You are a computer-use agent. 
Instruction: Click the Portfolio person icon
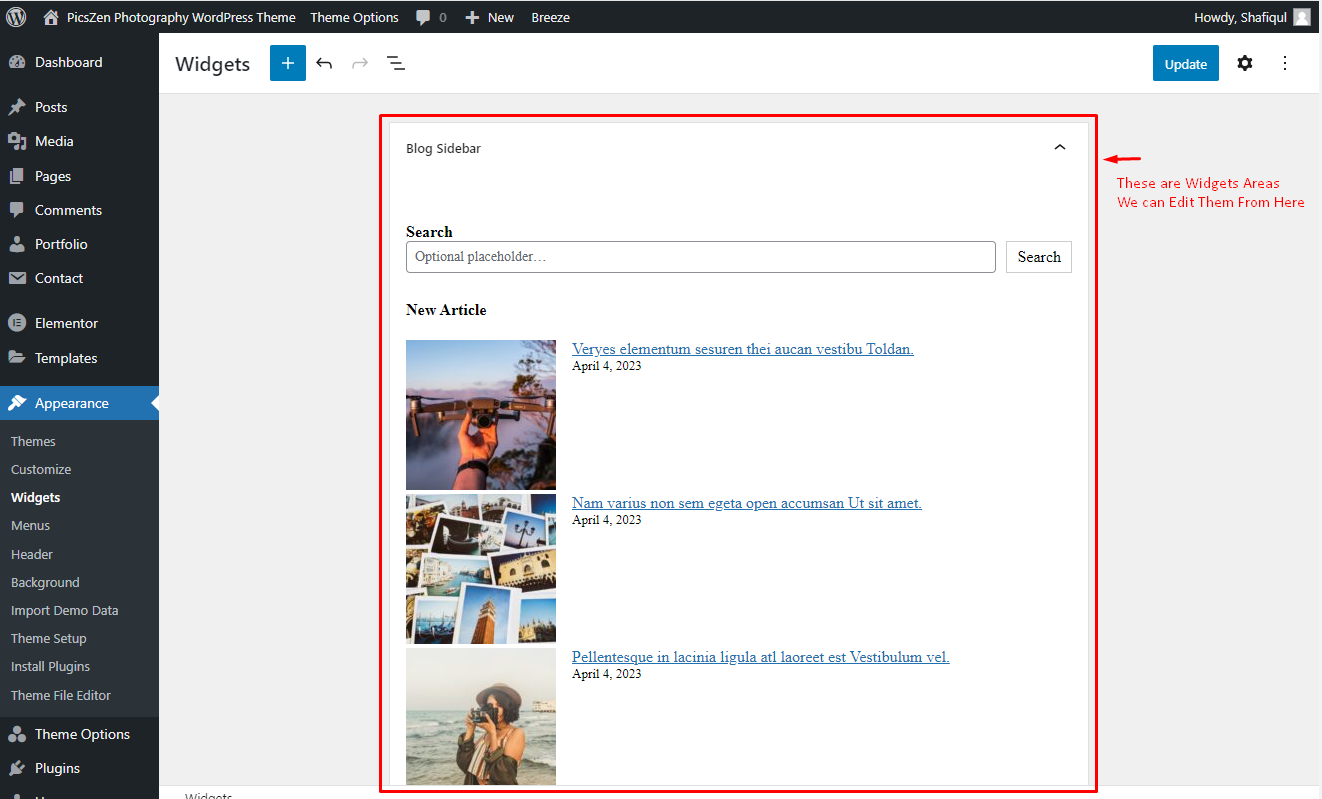(x=17, y=244)
